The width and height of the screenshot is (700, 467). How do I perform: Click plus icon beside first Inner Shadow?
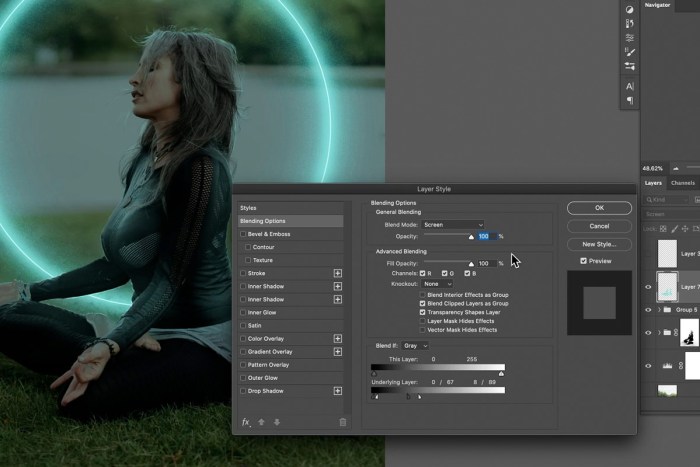point(338,286)
